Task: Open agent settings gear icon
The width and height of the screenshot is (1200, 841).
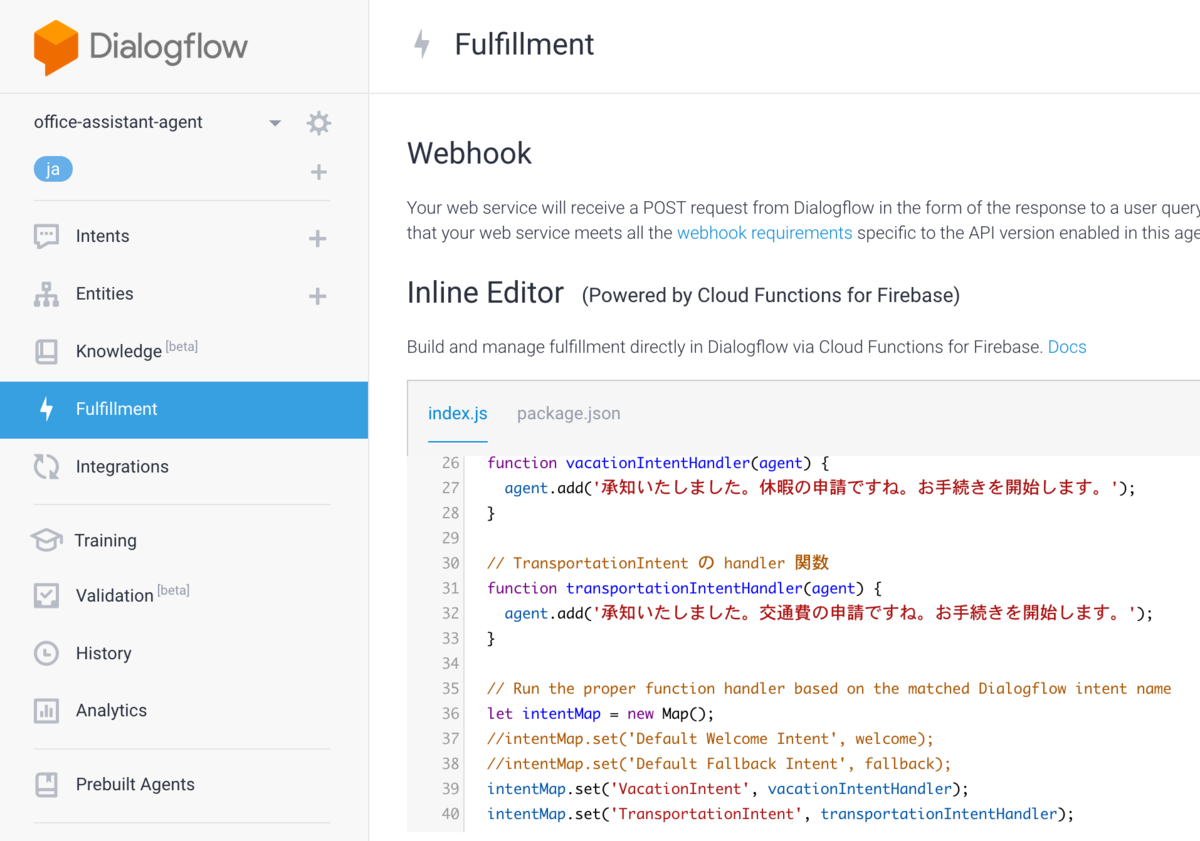Action: pos(318,123)
